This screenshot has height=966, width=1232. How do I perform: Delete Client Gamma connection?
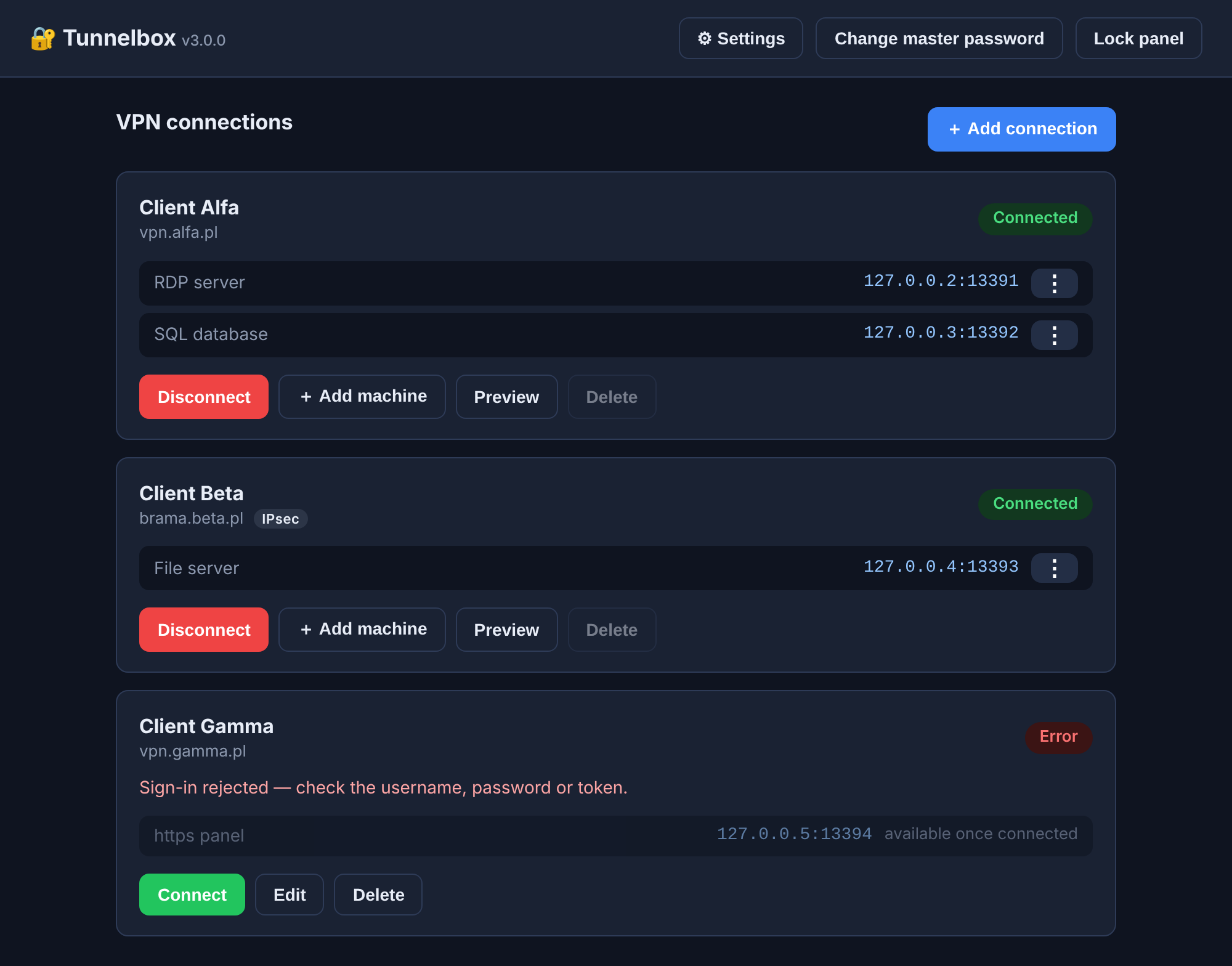[378, 895]
